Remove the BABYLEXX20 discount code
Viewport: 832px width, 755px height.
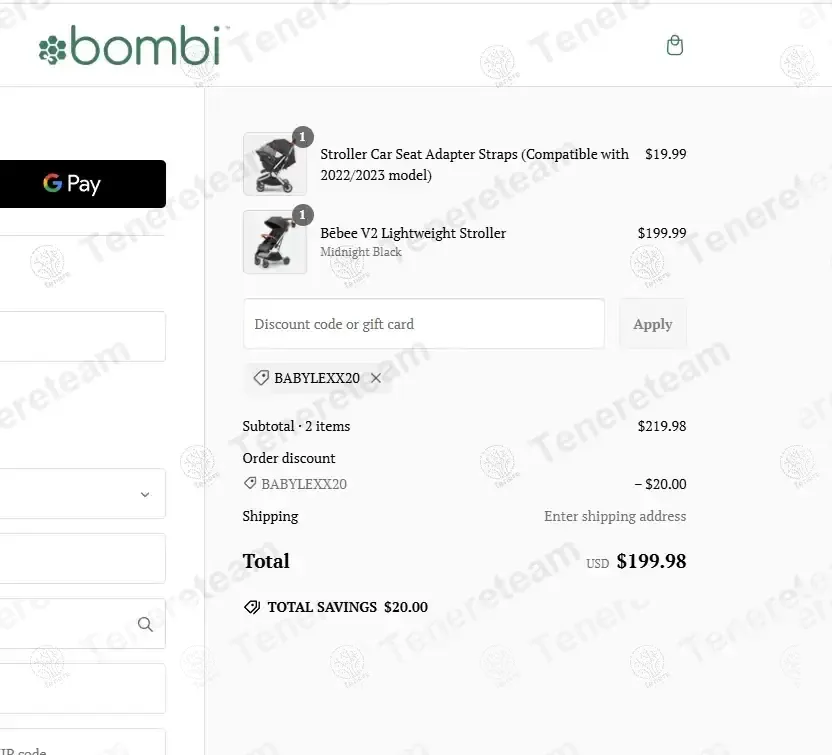pos(376,378)
